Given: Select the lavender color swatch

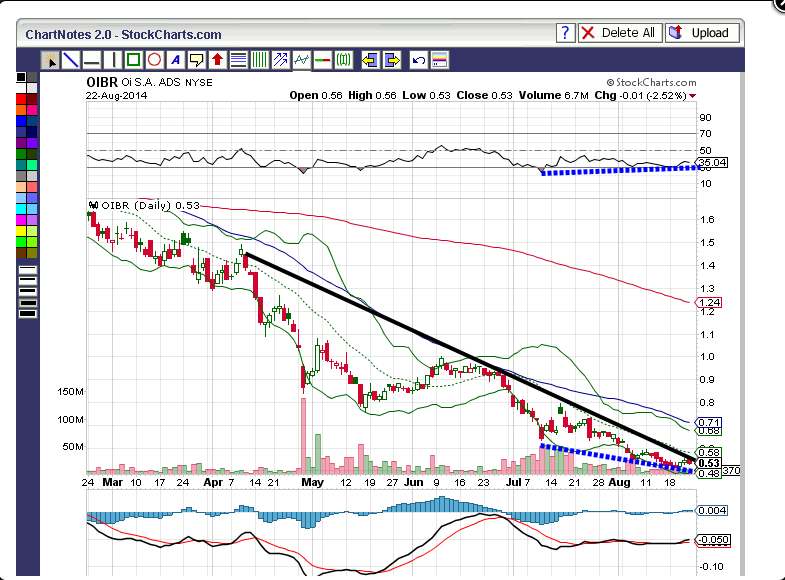Looking at the screenshot, I should [32, 220].
